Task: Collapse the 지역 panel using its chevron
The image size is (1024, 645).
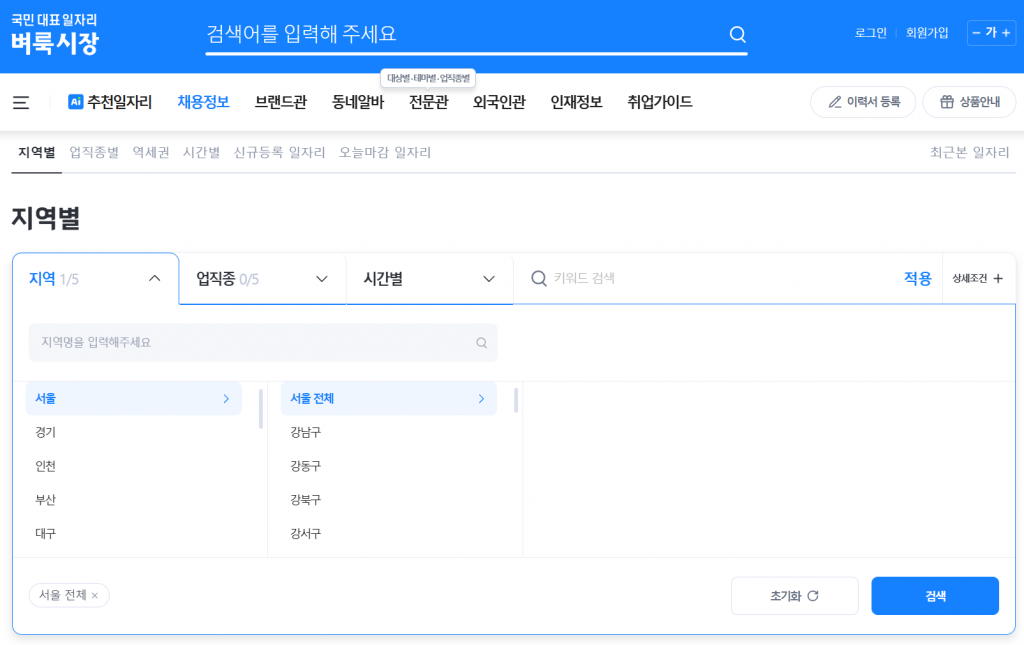Action: coord(153,279)
